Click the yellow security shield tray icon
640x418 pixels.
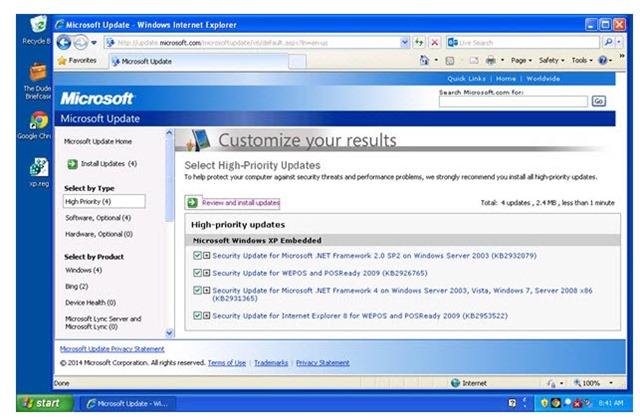544,403
